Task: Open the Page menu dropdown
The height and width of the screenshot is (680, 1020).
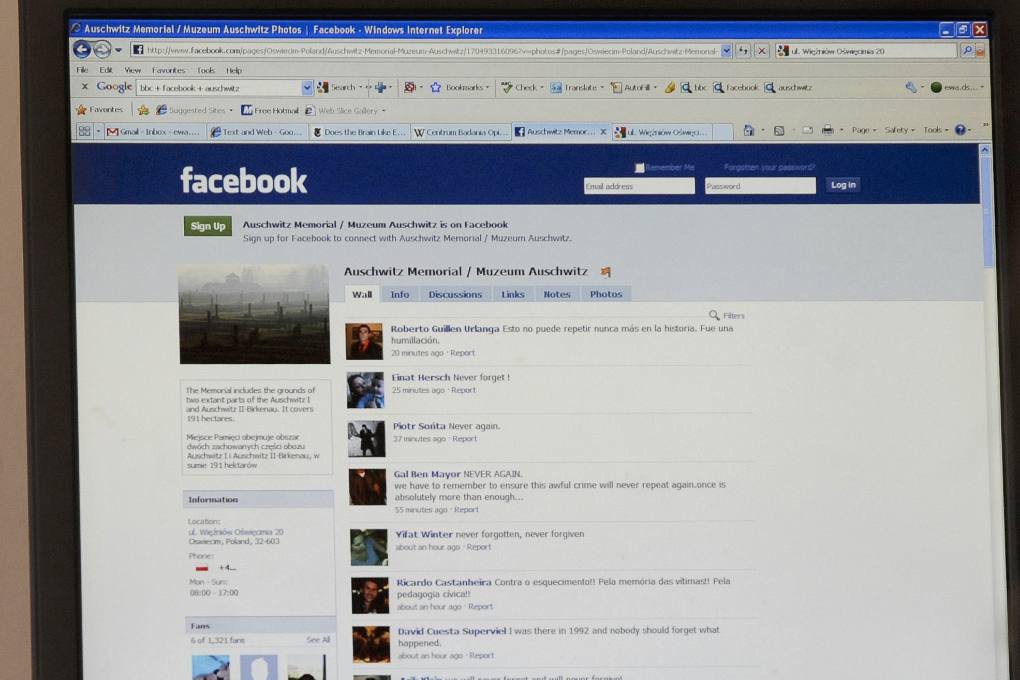Action: (864, 130)
